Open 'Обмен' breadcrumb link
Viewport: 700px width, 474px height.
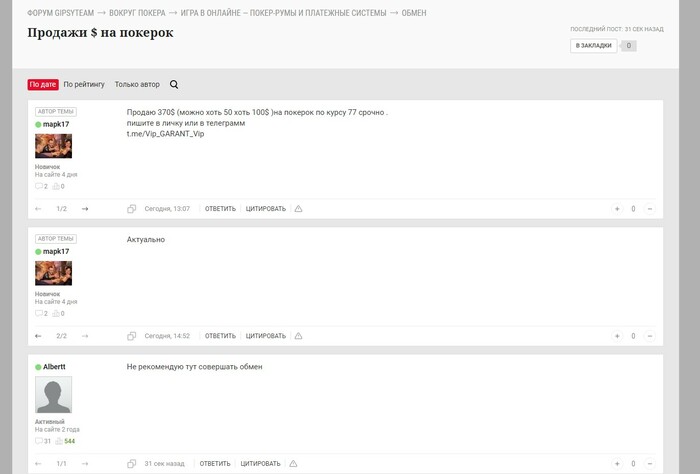pyautogui.click(x=414, y=13)
